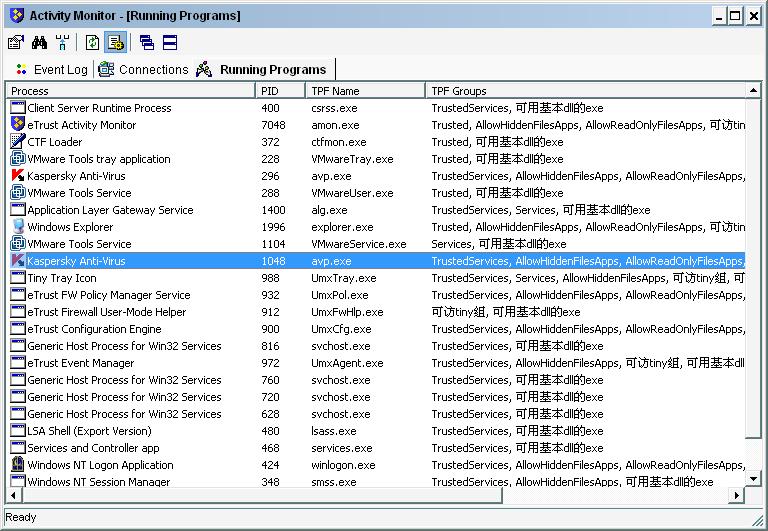This screenshot has width=768, height=531.
Task: Click the explorer.exe TPF name
Action: (342, 227)
